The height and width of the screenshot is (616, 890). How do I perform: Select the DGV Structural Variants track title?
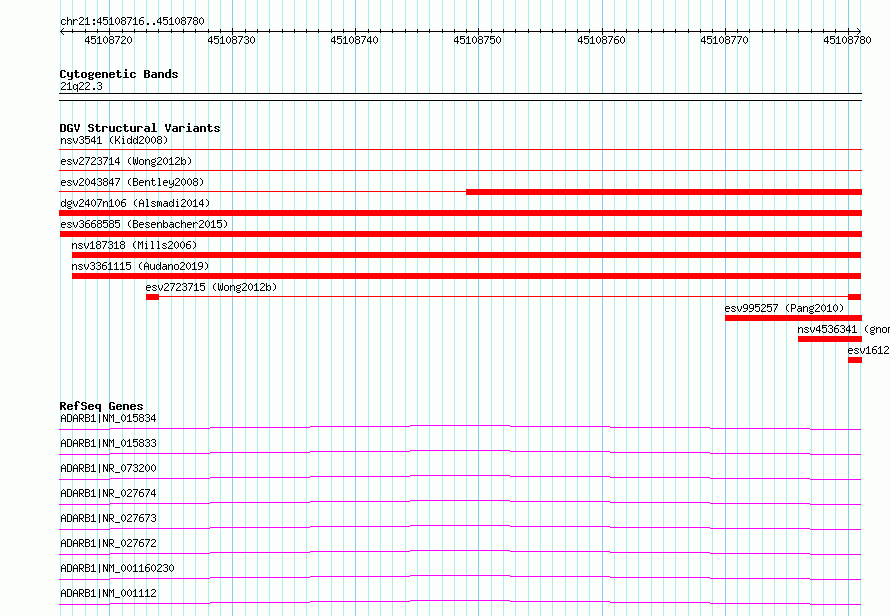(x=140, y=128)
